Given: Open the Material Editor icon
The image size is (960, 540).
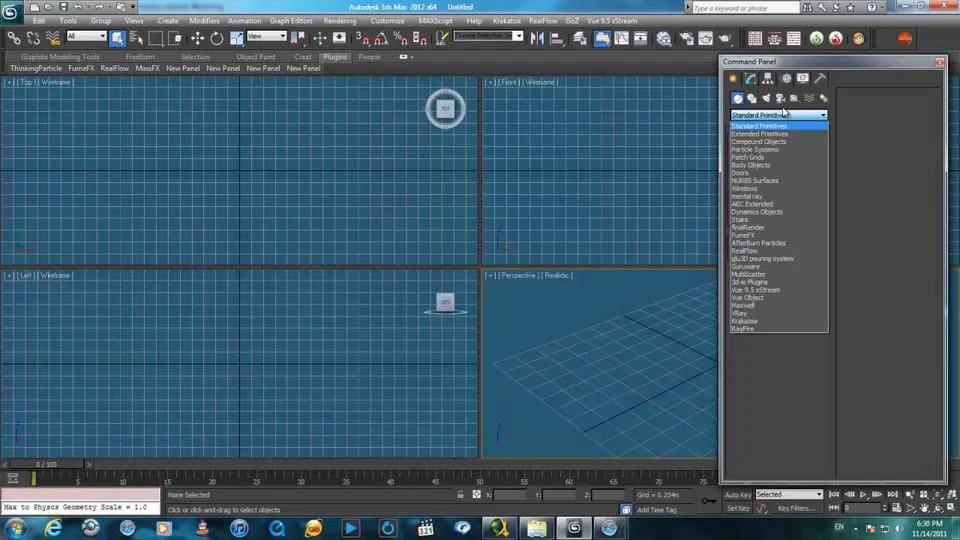Looking at the screenshot, I should click(664, 39).
